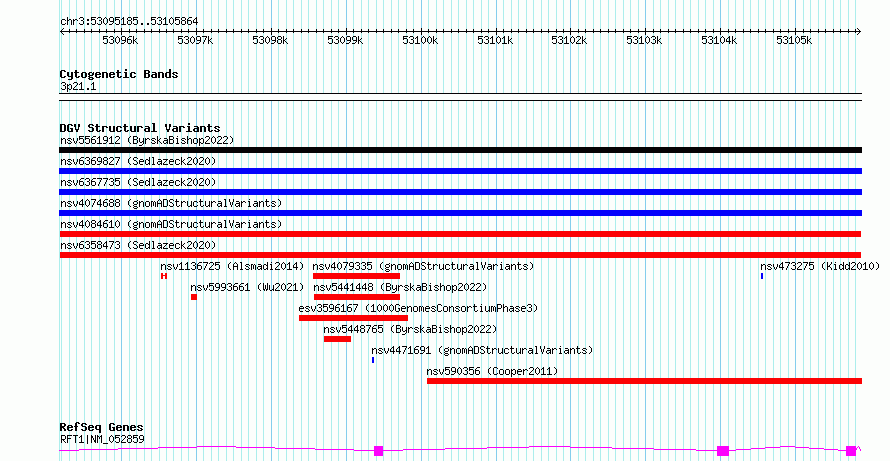Open nsv4074688 (gnomADStructuralVariants) label

pyautogui.click(x=171, y=203)
